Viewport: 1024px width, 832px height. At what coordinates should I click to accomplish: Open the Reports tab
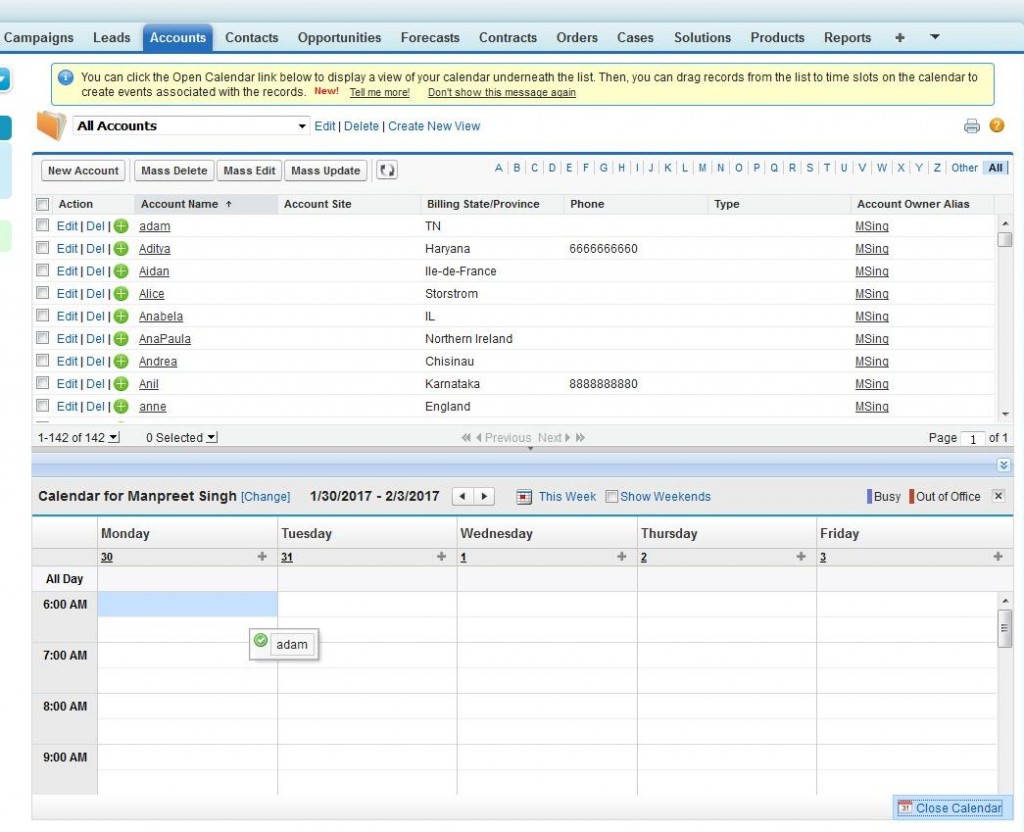(847, 37)
